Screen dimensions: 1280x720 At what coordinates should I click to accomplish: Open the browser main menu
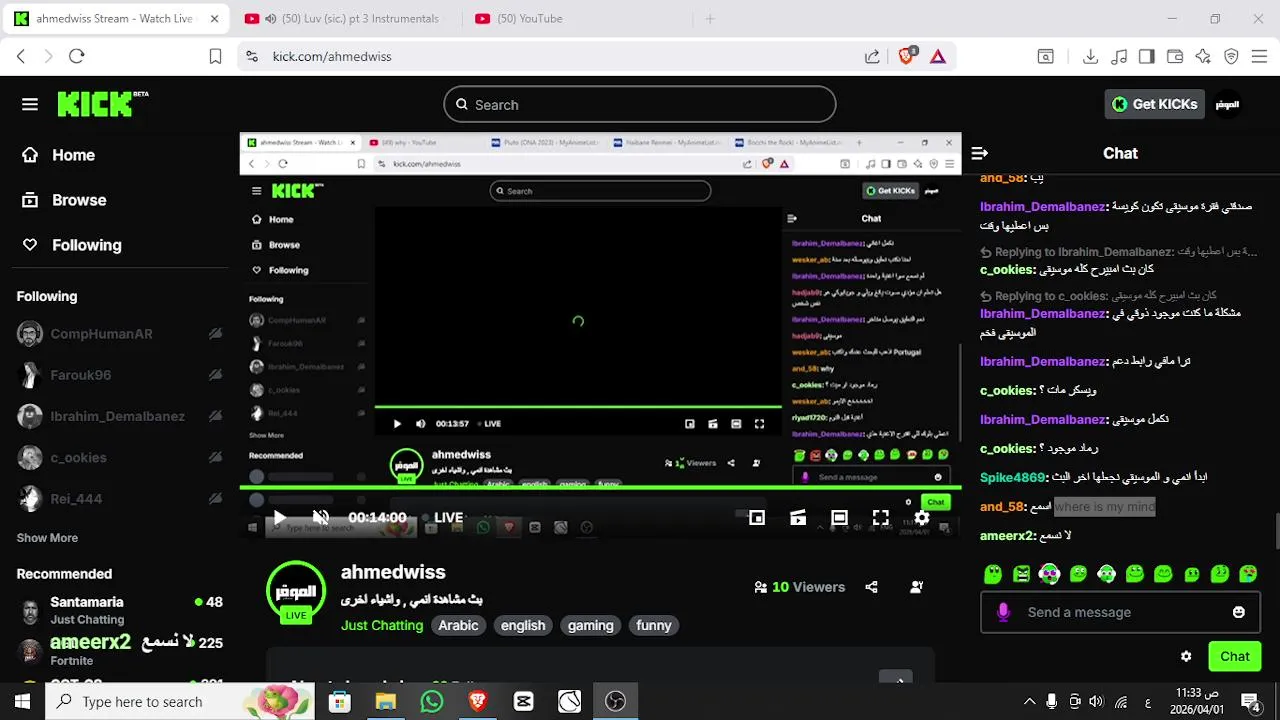(x=1259, y=57)
